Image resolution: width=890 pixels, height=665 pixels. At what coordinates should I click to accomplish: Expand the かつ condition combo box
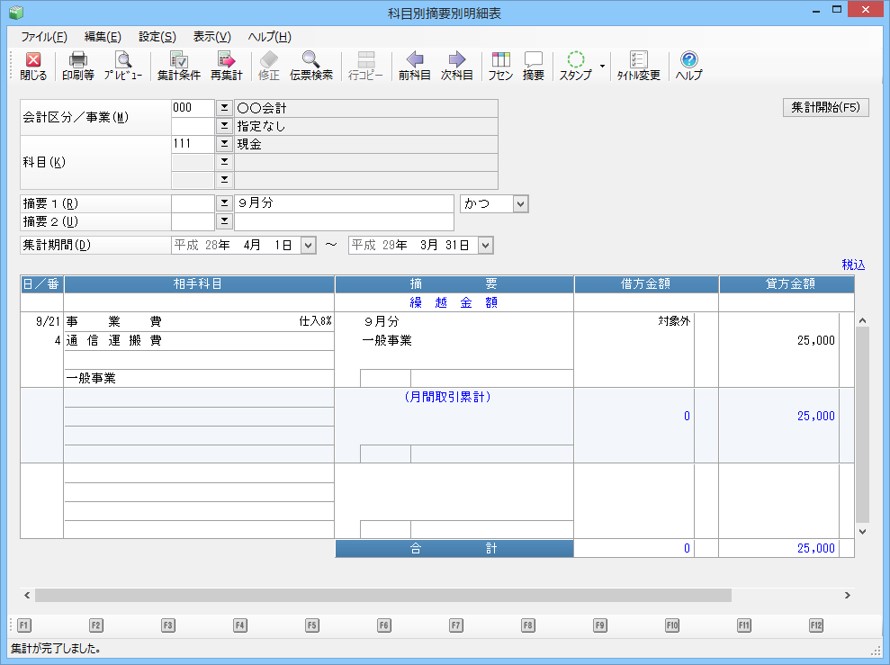coord(519,204)
